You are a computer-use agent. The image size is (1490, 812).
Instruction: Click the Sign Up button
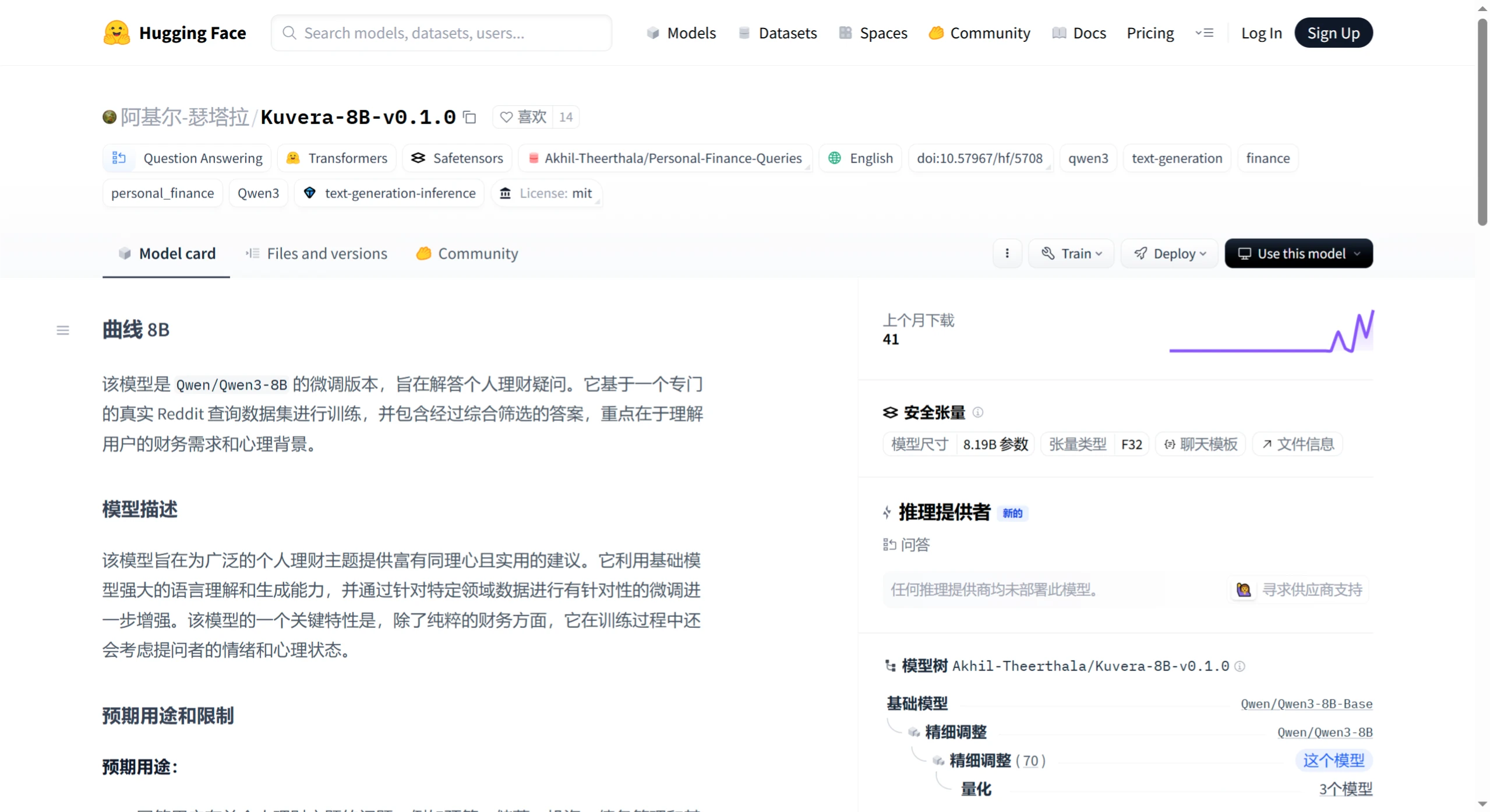(x=1333, y=33)
